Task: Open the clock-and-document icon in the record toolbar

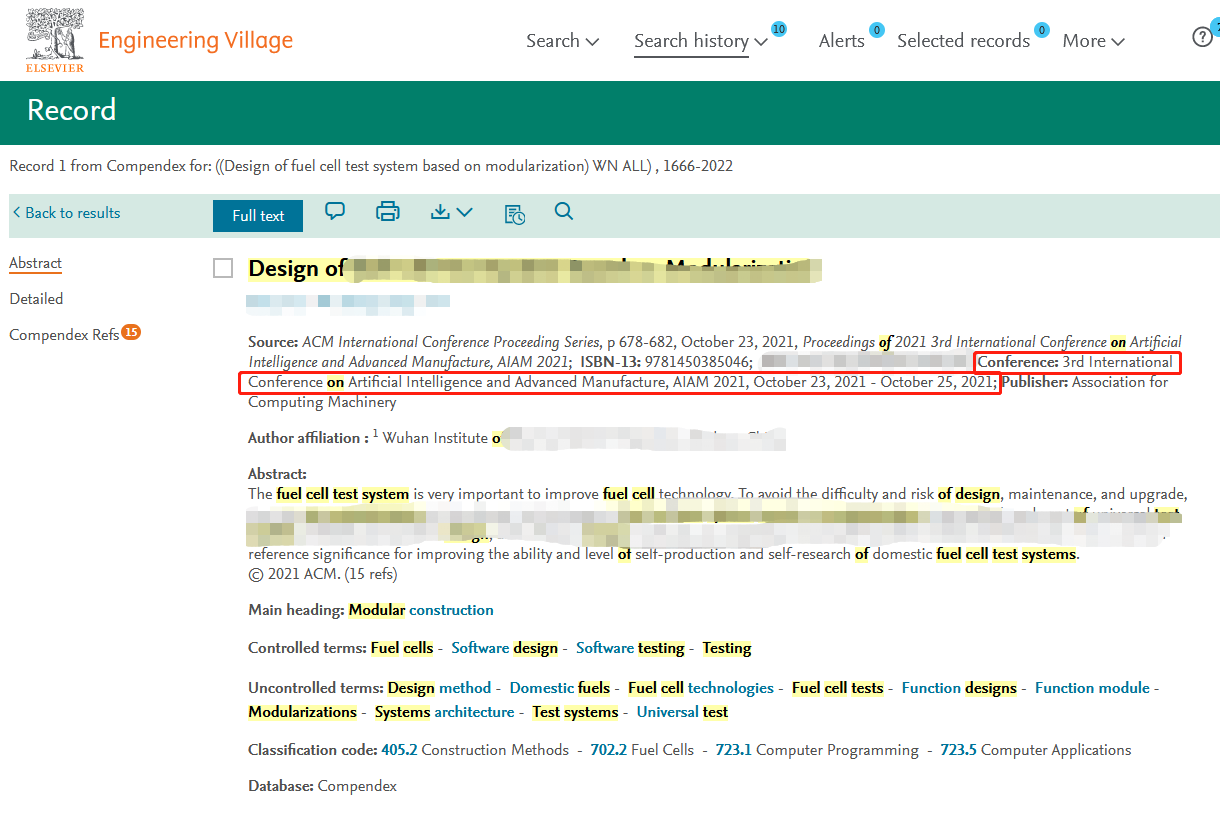Action: coord(514,213)
